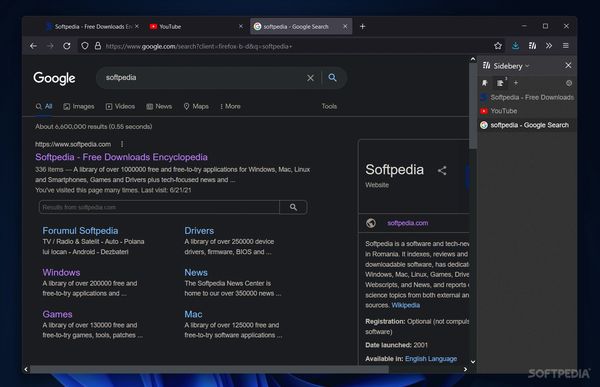Open the English Language link

click(x=431, y=359)
